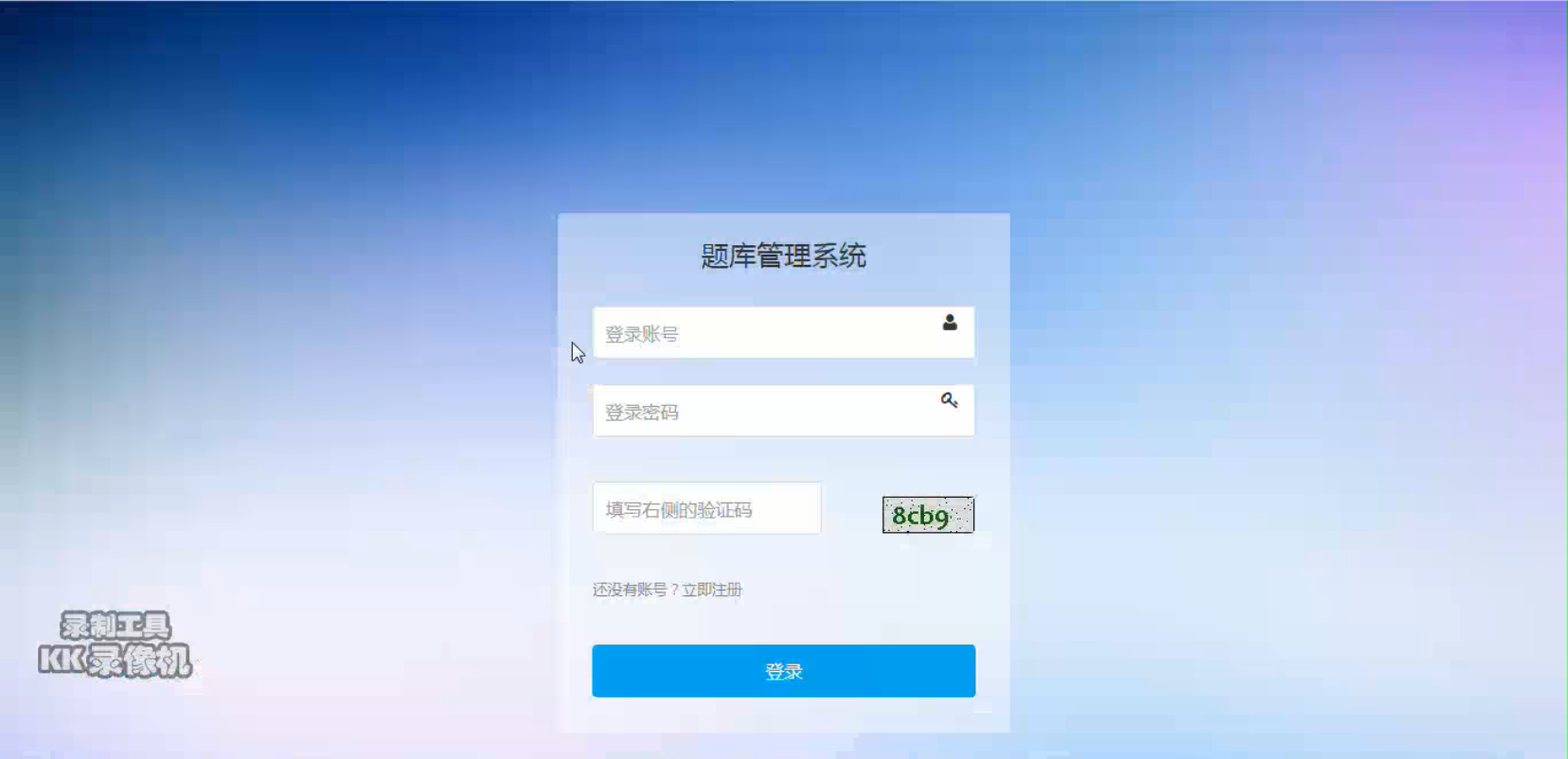Click the KK录像机 watermark logo
The image size is (1568, 759).
point(115,660)
